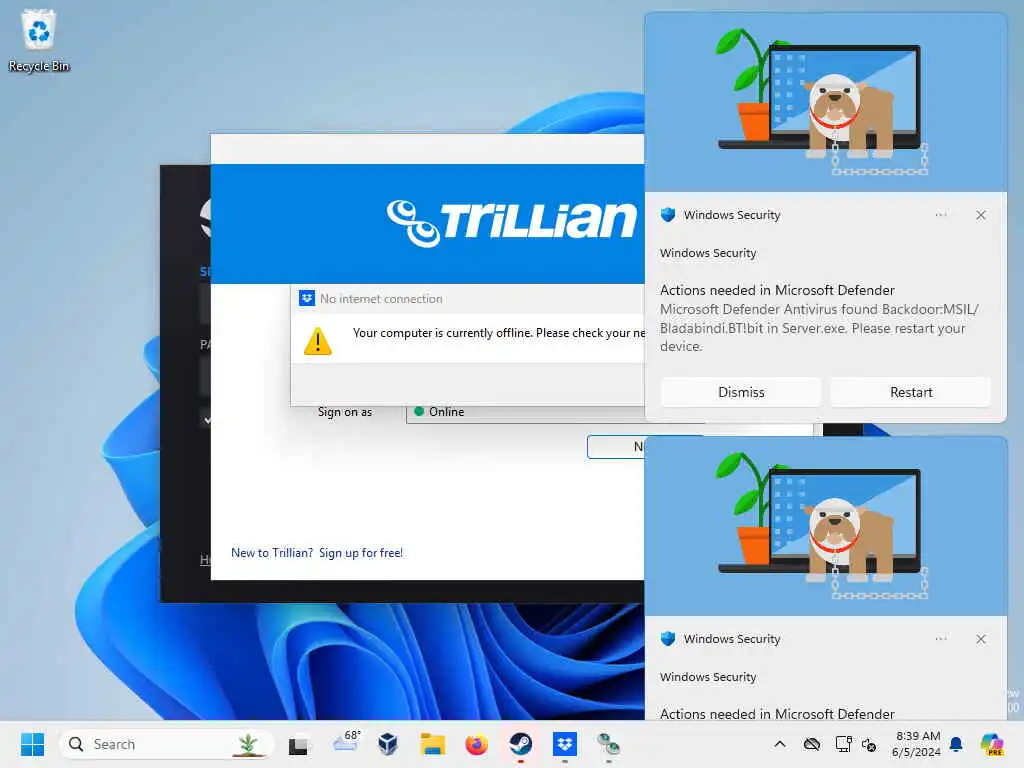Screen dimensions: 1024x768
Task: Open the Recycle Bin desktop icon
Action: (39, 40)
